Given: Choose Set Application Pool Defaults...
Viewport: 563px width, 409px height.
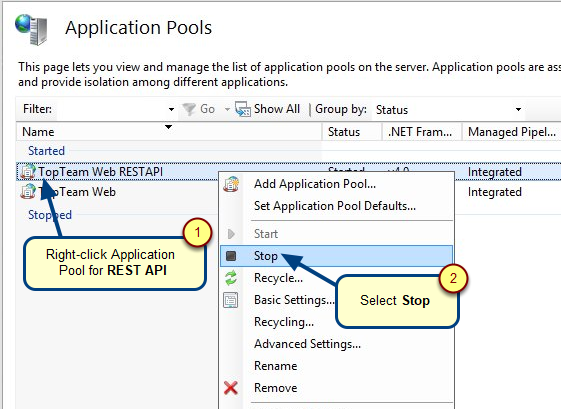Looking at the screenshot, I should tap(335, 206).
